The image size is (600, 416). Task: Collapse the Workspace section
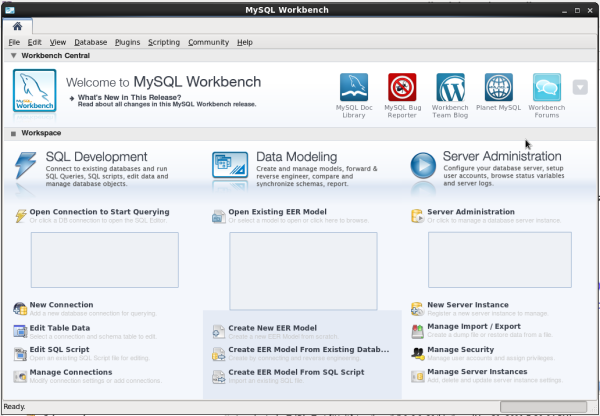tap(13, 133)
